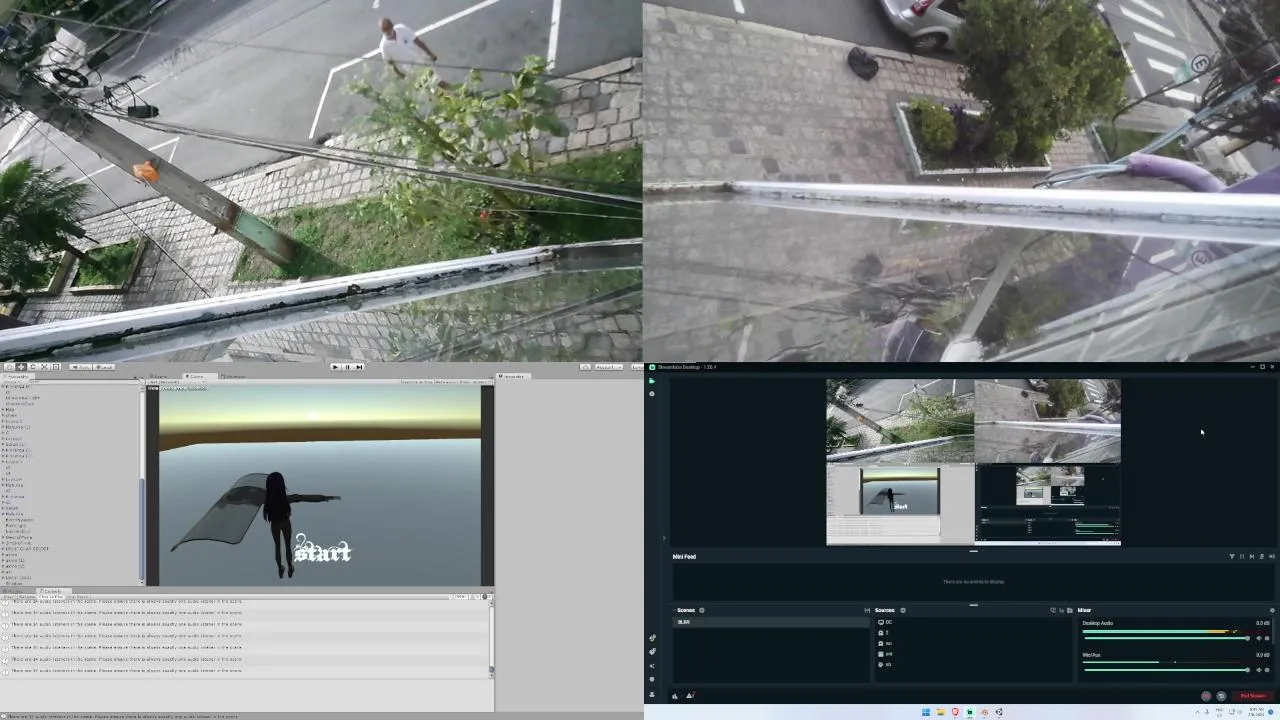This screenshot has width=1280, height=720.
Task: Toggle the Local handle rotation button
Action: 103,367
